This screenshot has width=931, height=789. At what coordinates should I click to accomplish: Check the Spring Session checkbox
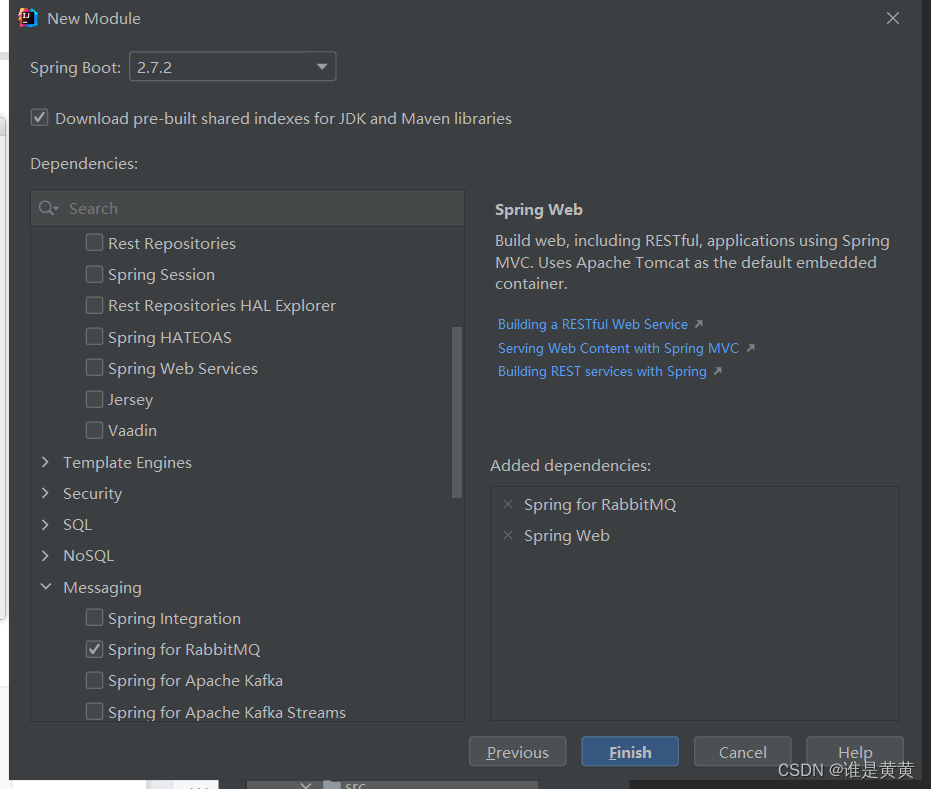point(94,274)
